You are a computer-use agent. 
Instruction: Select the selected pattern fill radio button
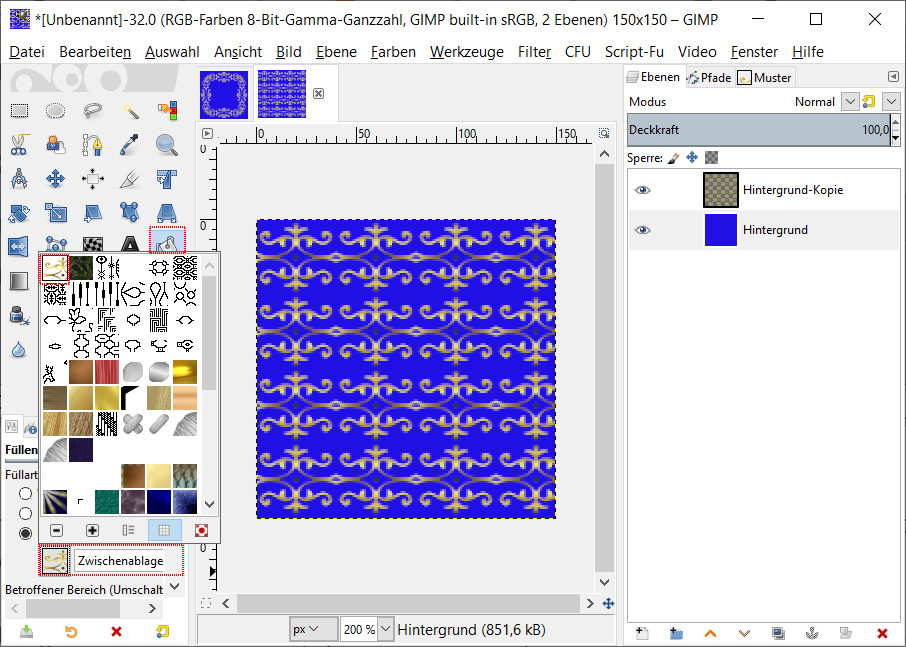tap(25, 533)
